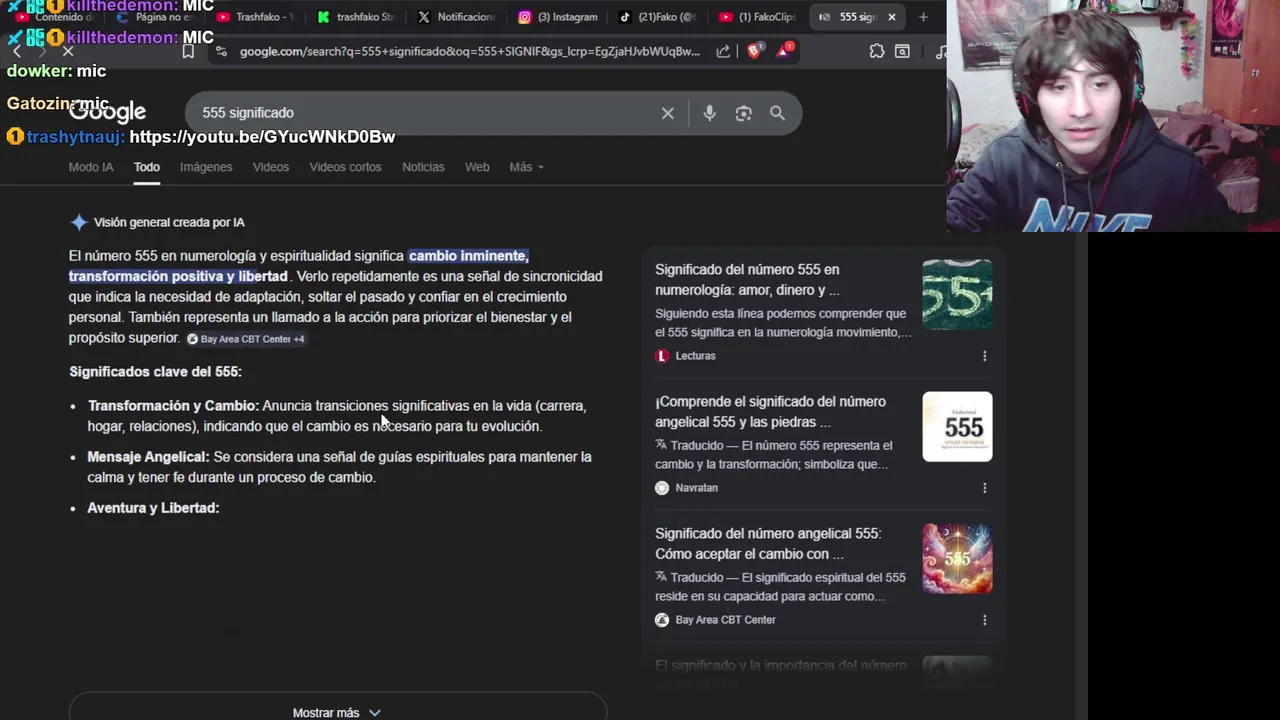1280x720 pixels.
Task: Switch to the Trashfako YouTube tab
Action: coord(255,17)
